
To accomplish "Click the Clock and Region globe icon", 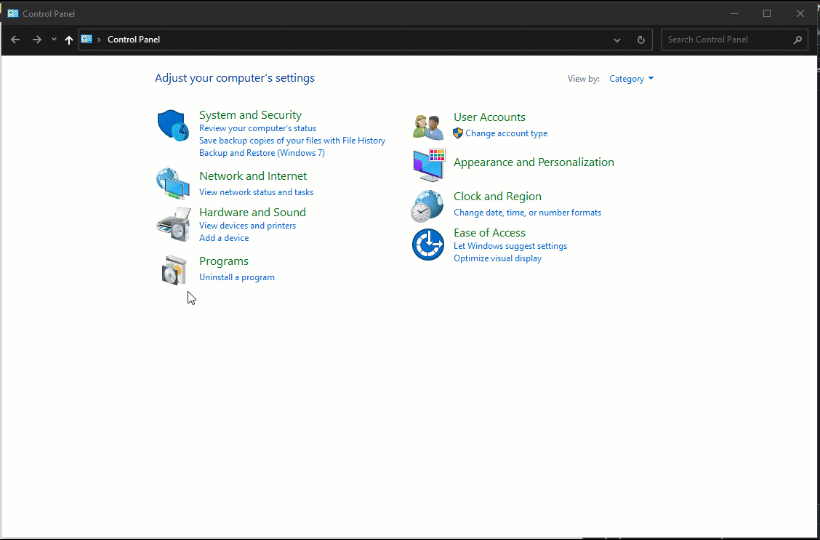I will pyautogui.click(x=427, y=205).
